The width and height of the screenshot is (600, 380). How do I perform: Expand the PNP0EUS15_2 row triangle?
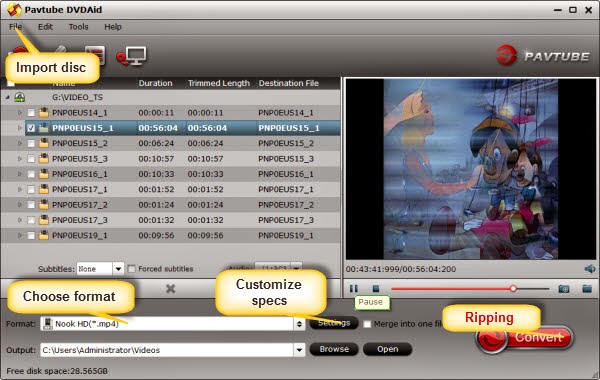[x=20, y=144]
